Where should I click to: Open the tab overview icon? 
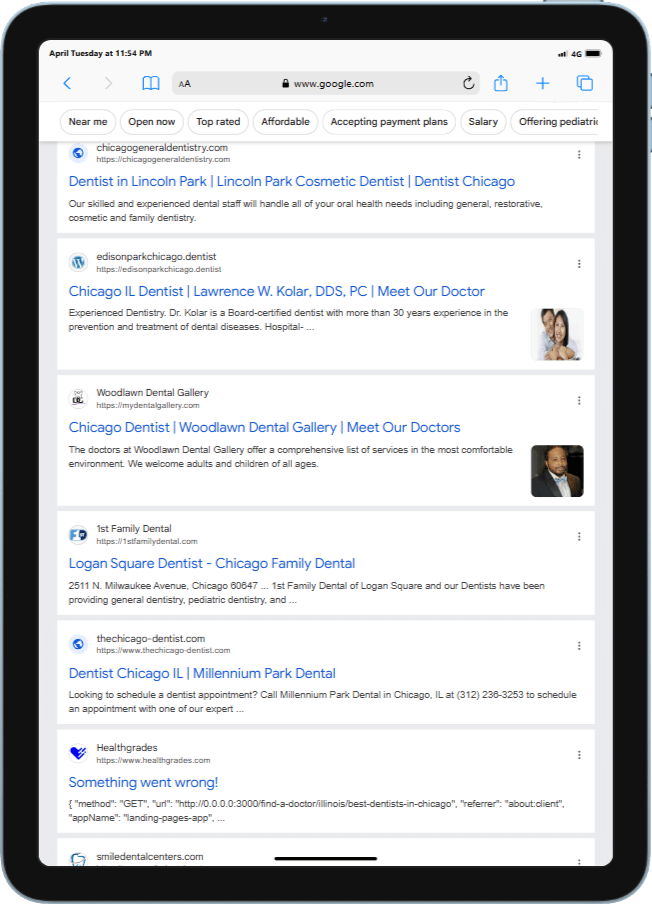point(585,84)
